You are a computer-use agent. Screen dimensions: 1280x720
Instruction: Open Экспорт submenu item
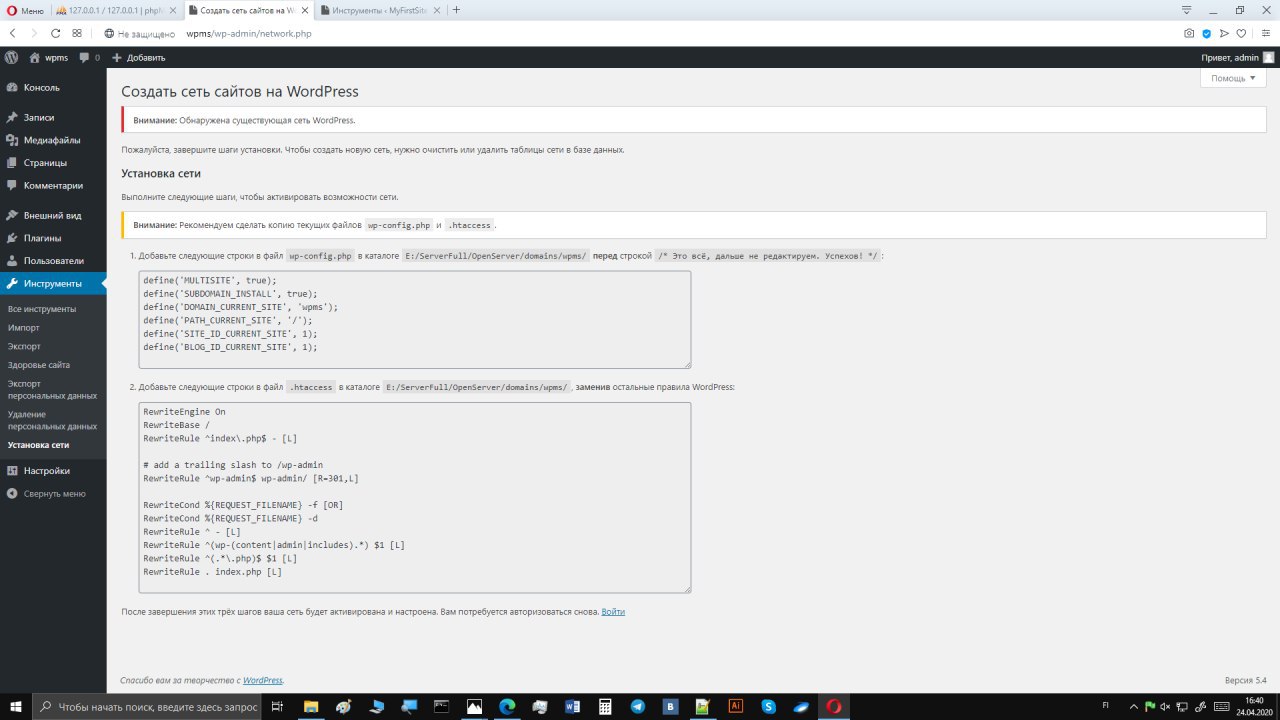pyautogui.click(x=25, y=346)
